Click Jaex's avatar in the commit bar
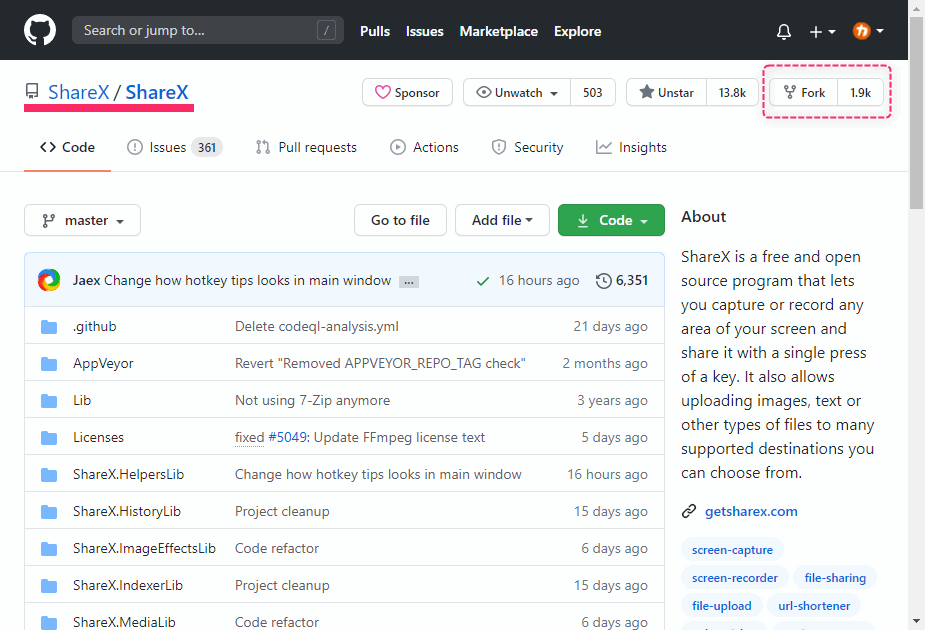925x630 pixels. click(x=49, y=280)
